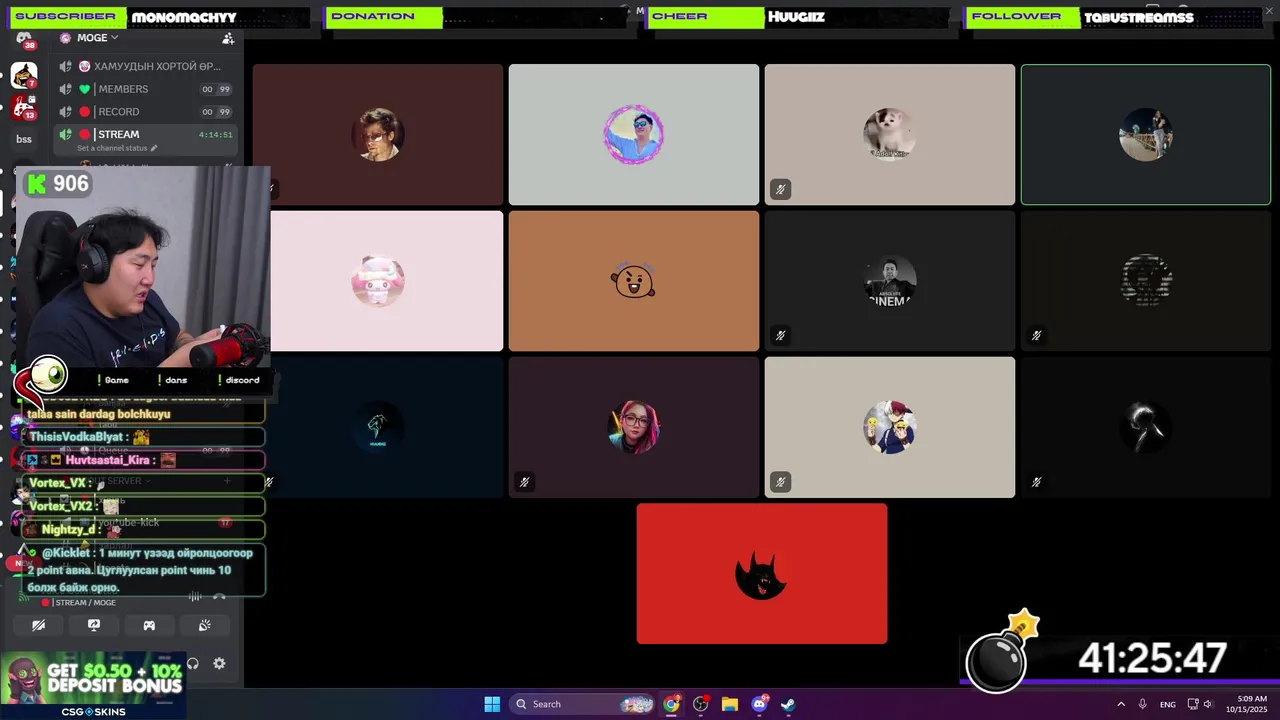Open the volume speaker icon in tray
1280x720 pixels.
(x=1208, y=704)
